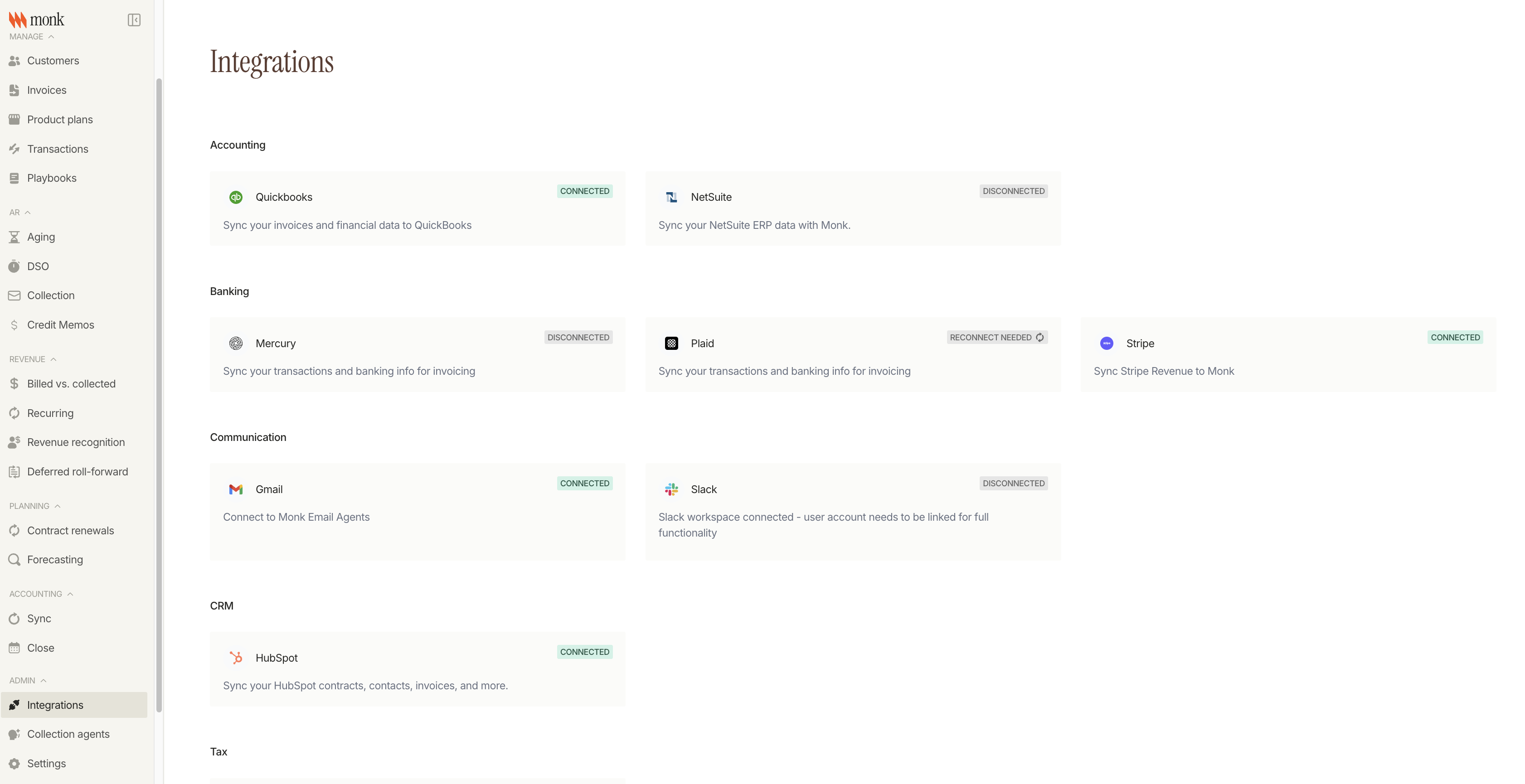Click the Plaid logo icon
Screen dimensions: 1525x784
click(671, 343)
